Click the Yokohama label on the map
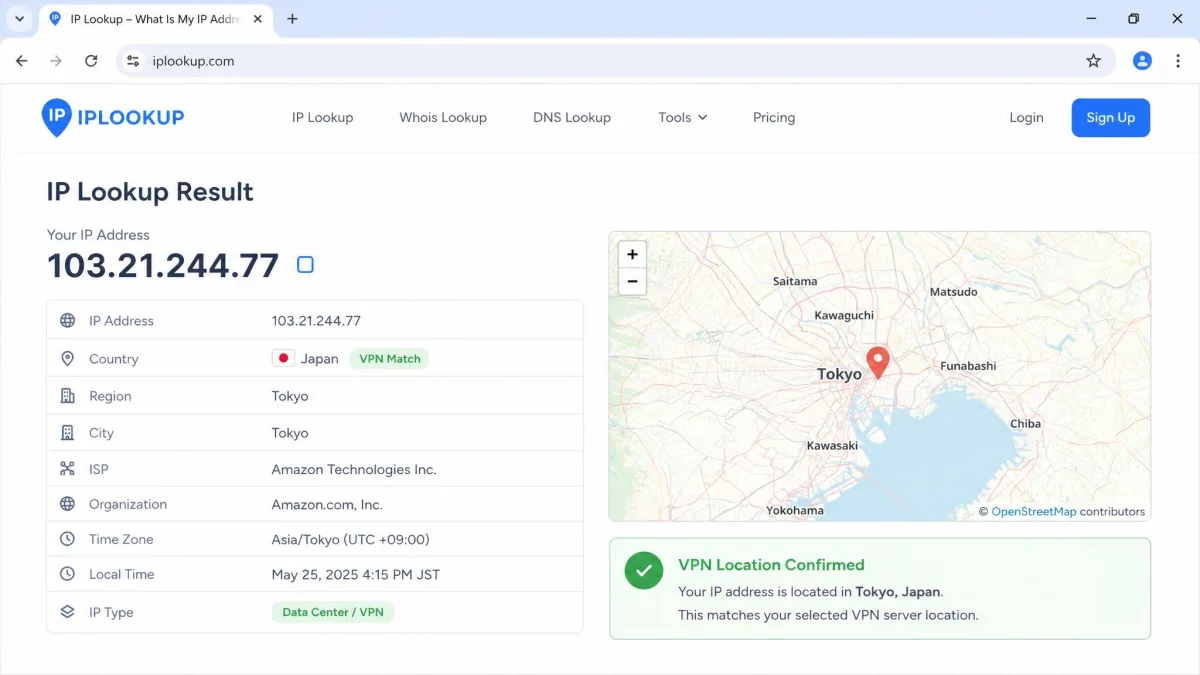The width and height of the screenshot is (1200, 675). click(795, 510)
